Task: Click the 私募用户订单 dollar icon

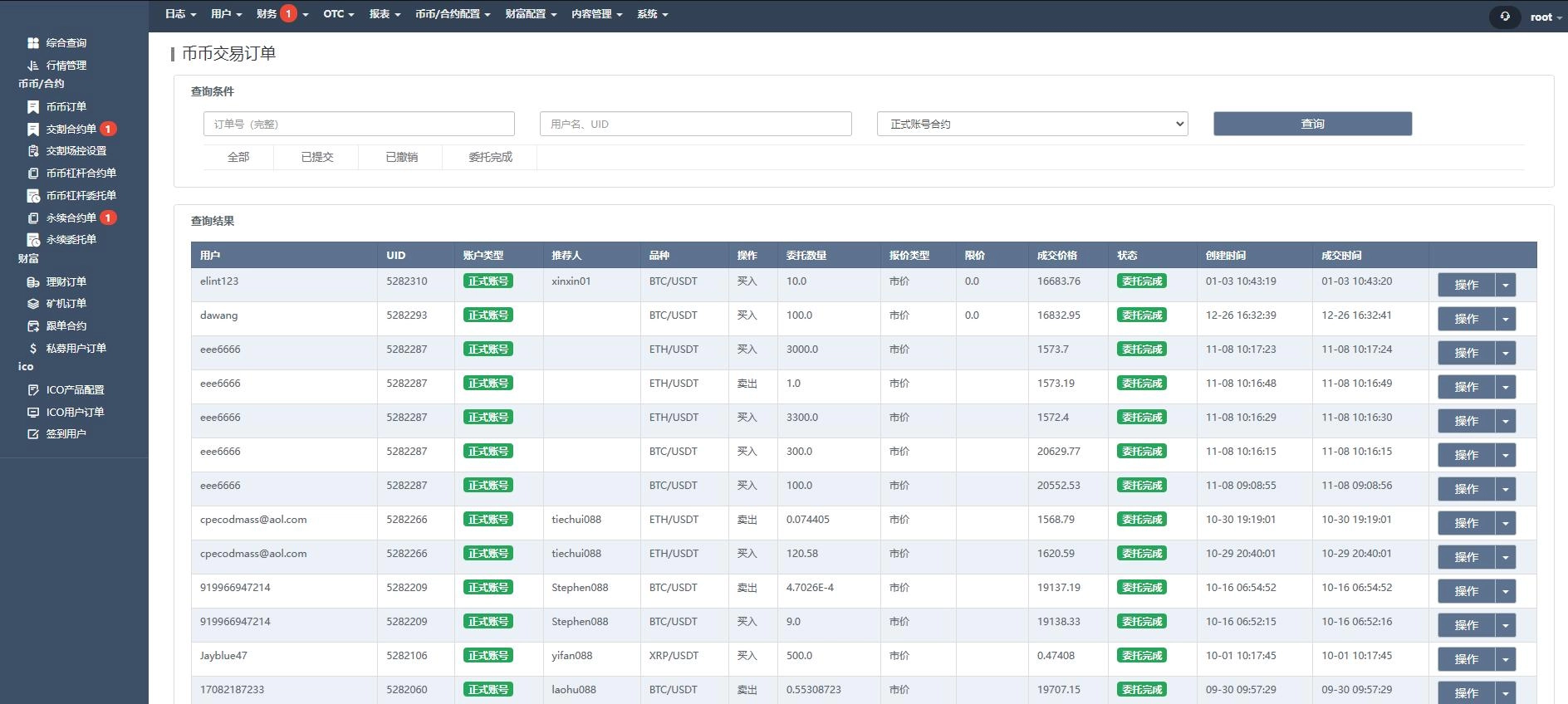Action: 33,349
